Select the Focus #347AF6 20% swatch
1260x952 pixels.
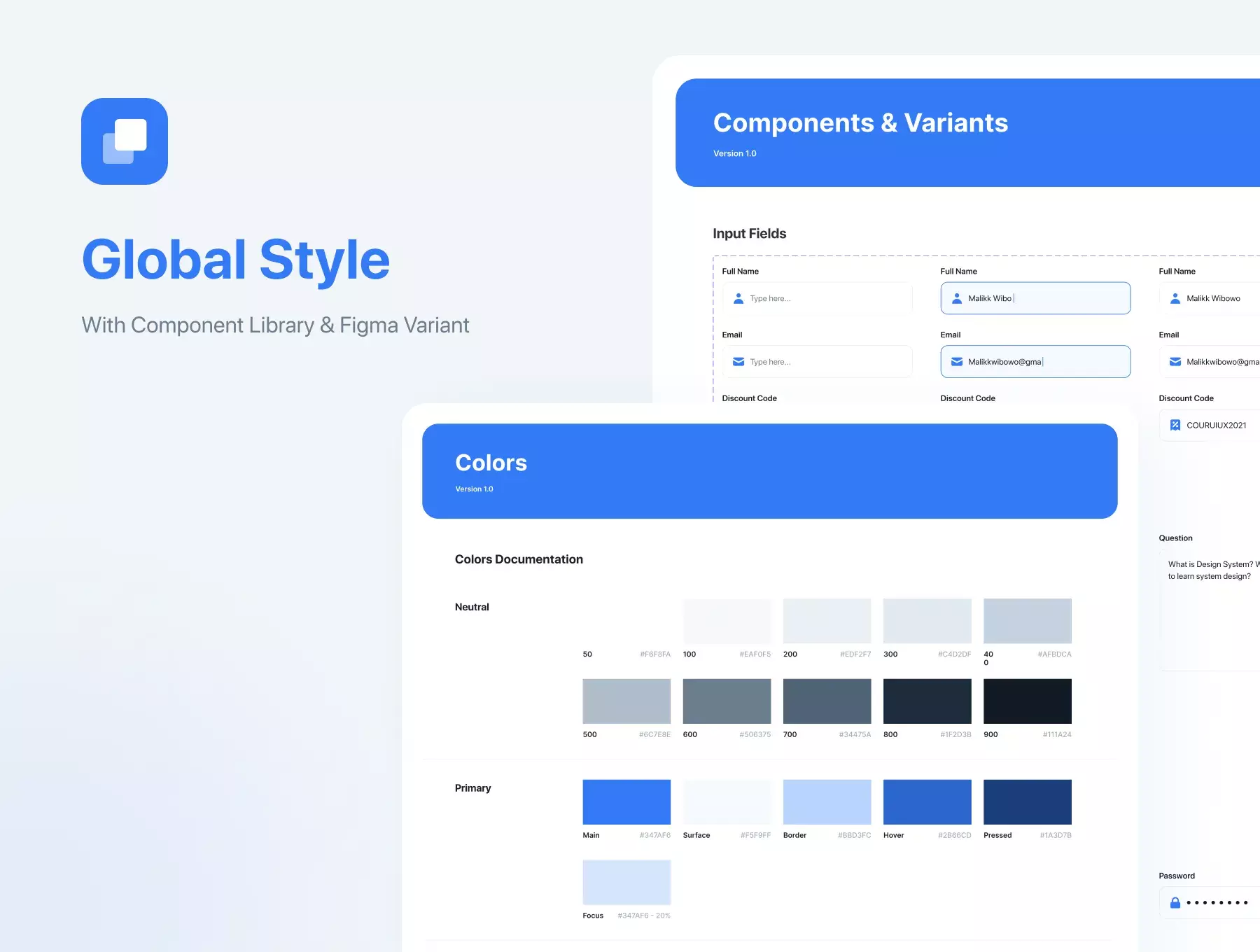click(x=626, y=883)
